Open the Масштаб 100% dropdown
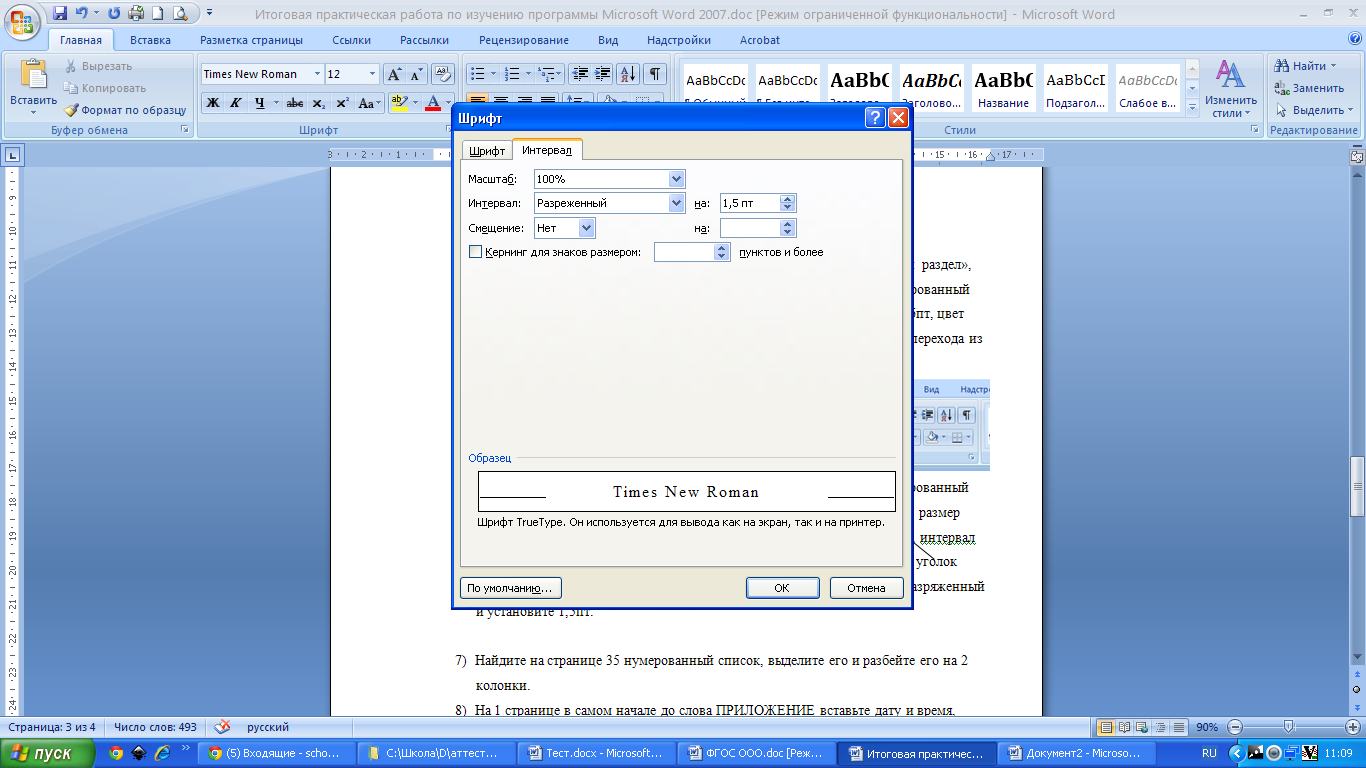Screen dimensions: 1366x768 pyautogui.click(x=677, y=178)
